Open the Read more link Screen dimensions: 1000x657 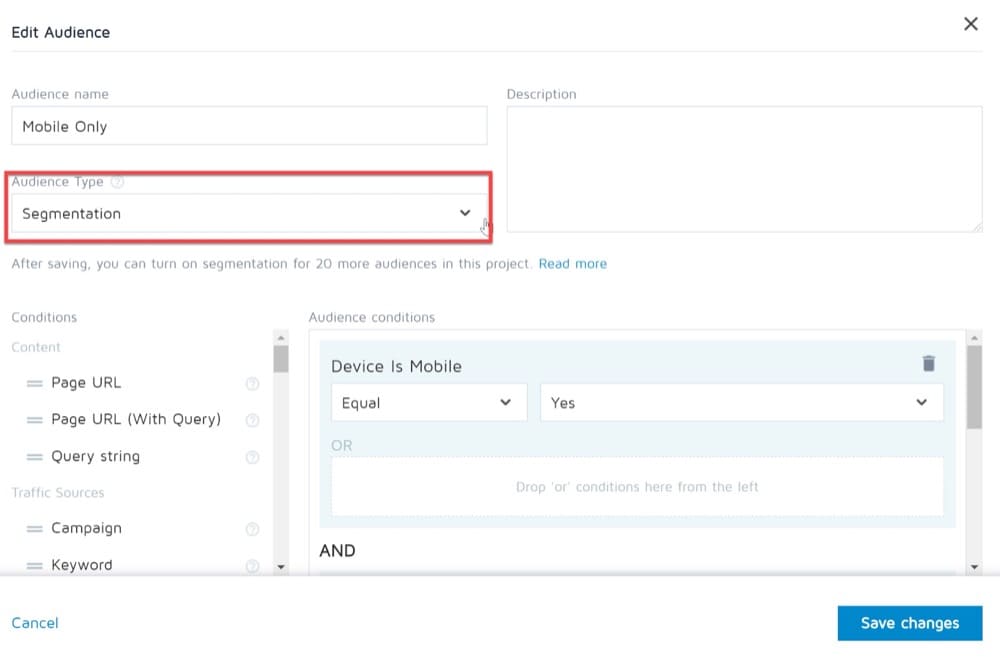572,264
